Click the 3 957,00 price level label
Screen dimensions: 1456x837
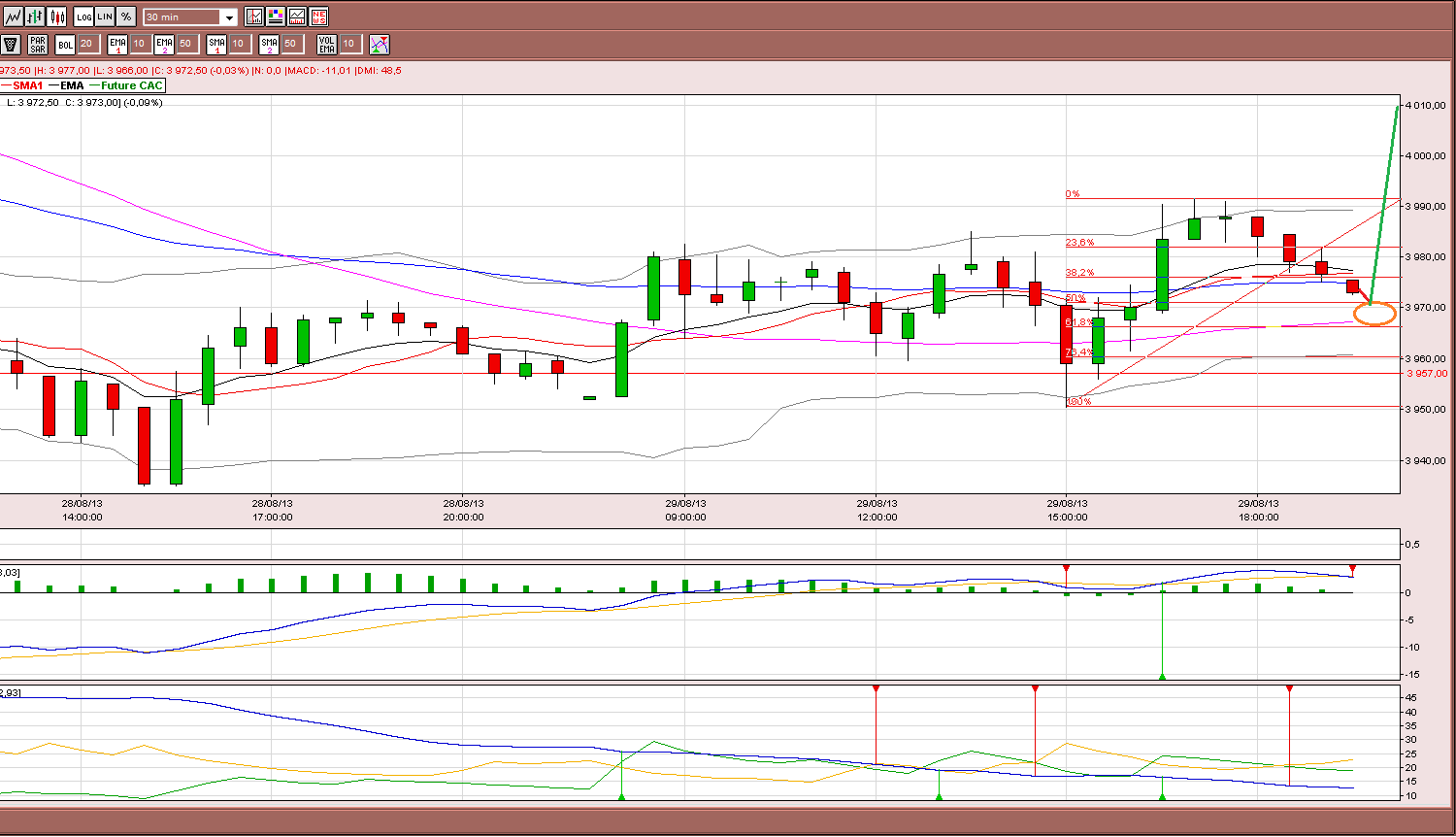pos(1427,373)
